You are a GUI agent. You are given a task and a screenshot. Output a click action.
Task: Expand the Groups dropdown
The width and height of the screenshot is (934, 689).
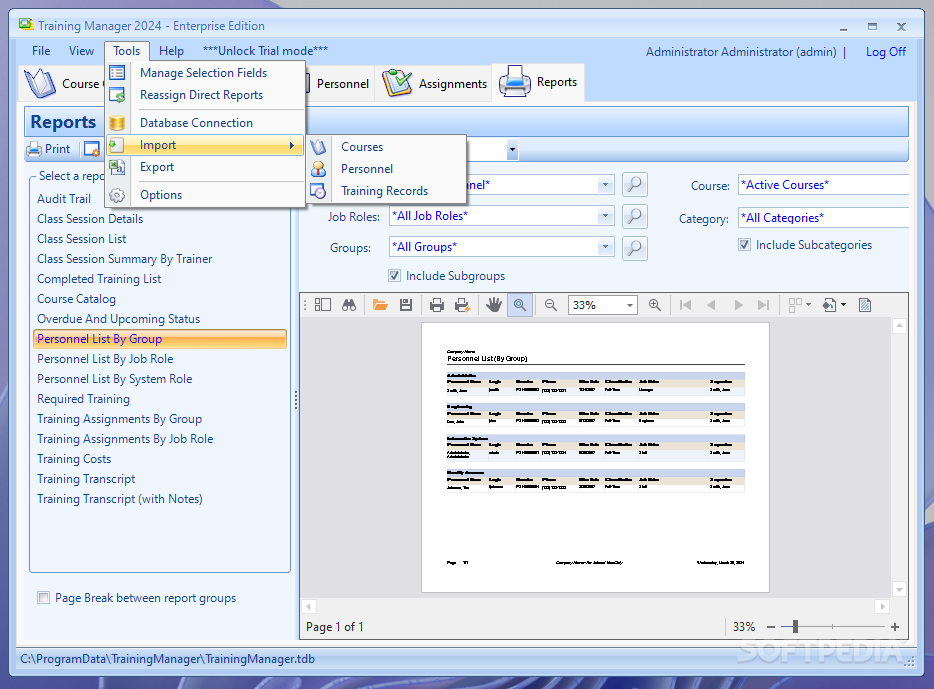coord(605,247)
